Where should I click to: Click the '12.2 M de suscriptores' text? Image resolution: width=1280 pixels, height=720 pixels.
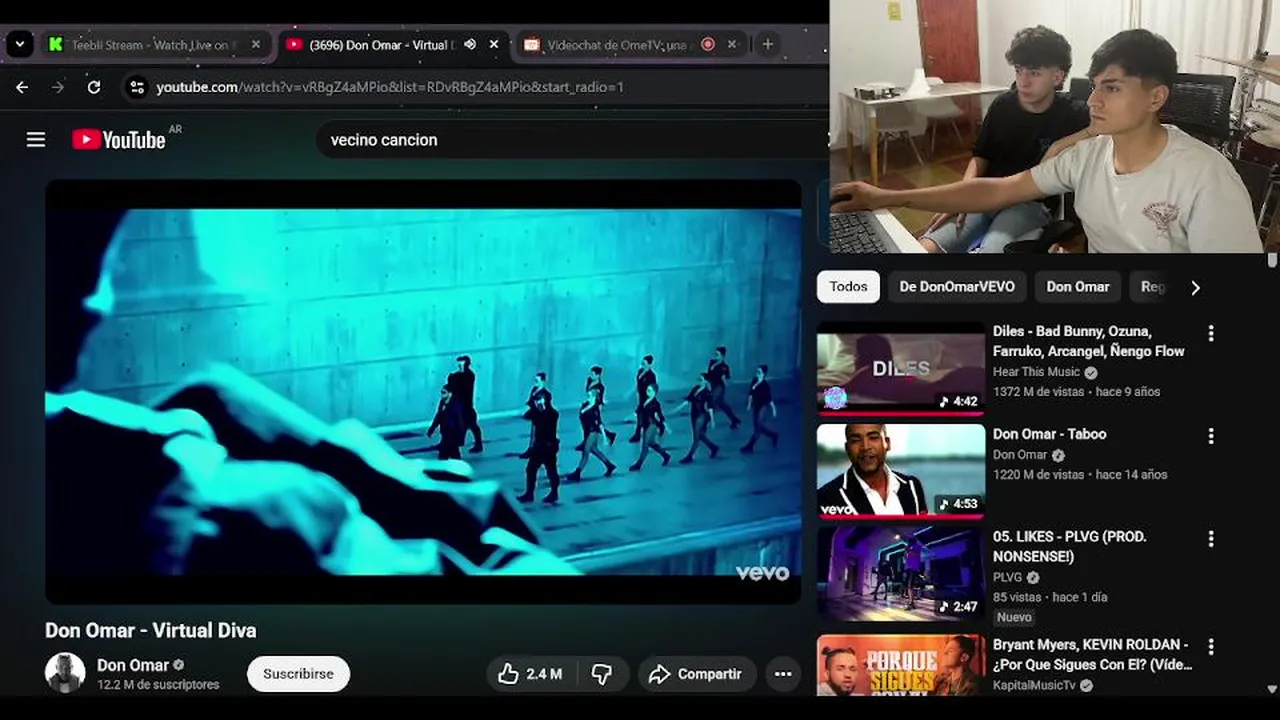(x=158, y=685)
